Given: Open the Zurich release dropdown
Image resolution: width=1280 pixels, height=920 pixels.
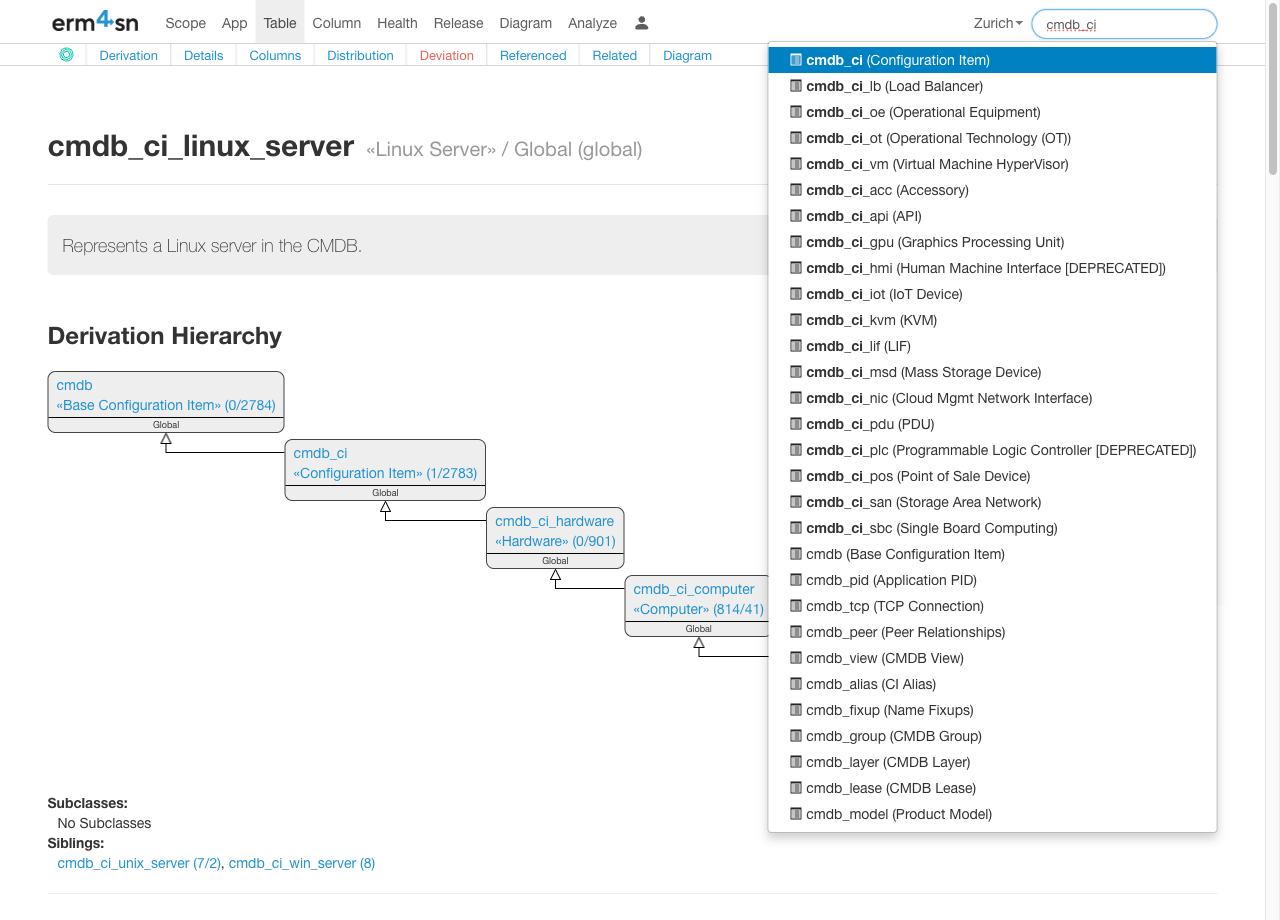Looking at the screenshot, I should [997, 23].
